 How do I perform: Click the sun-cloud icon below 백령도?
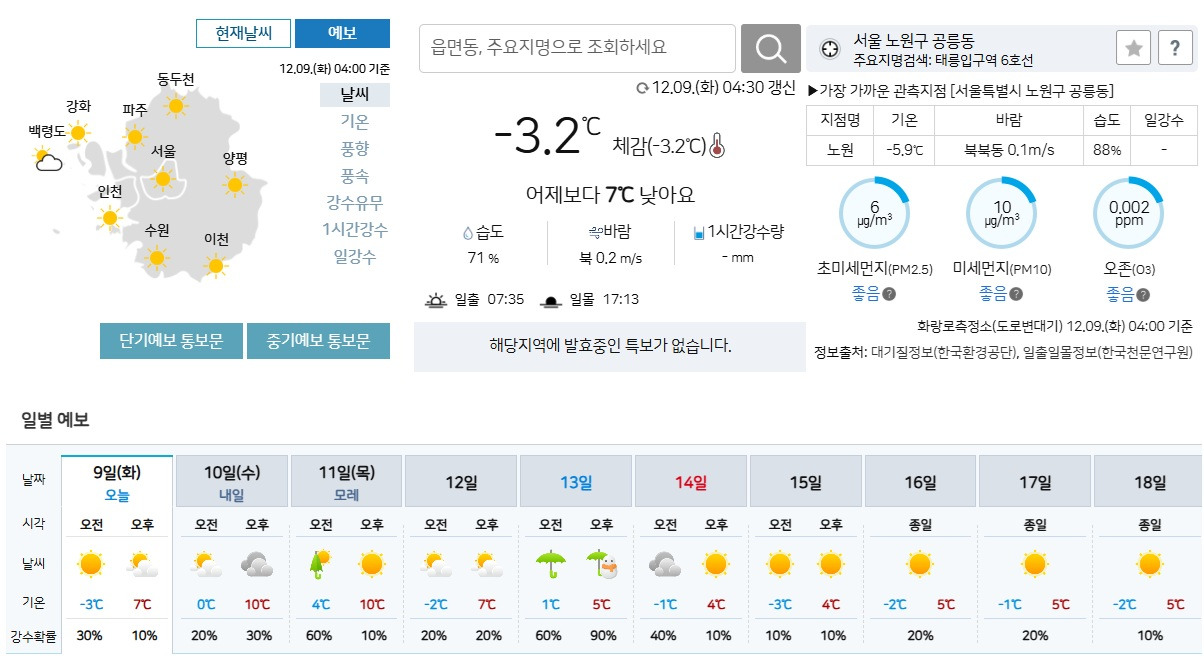coord(48,160)
